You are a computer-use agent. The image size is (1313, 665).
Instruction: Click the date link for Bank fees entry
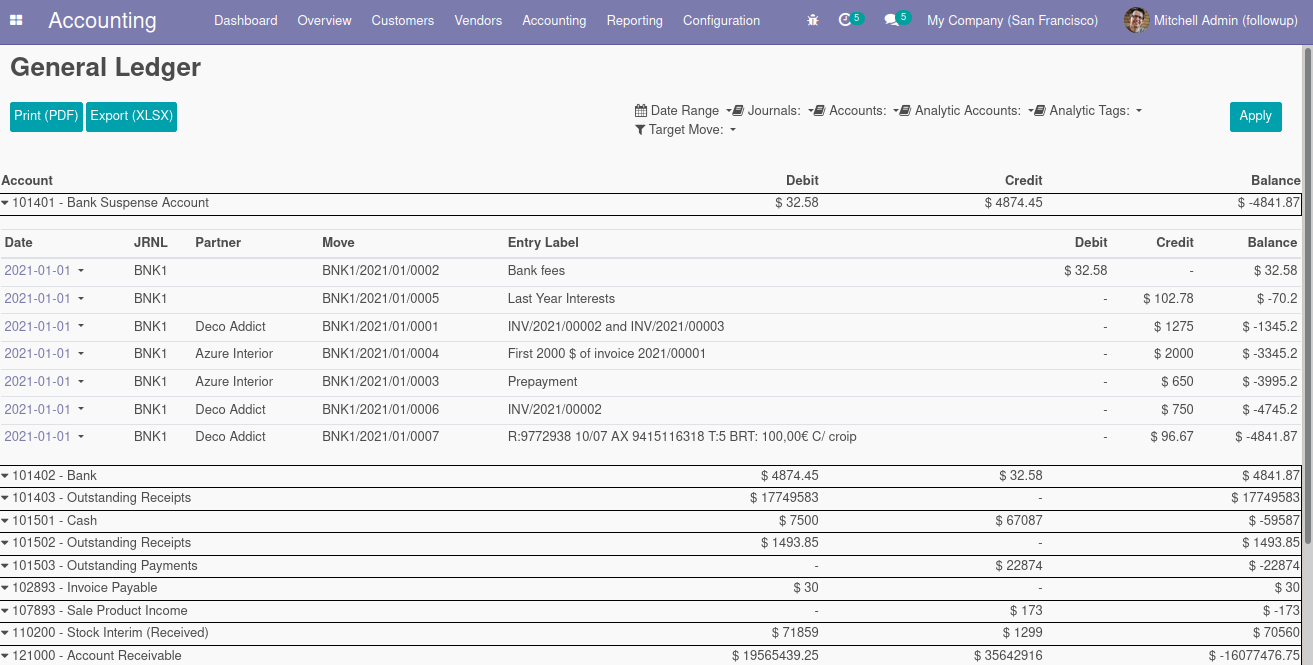(38, 271)
